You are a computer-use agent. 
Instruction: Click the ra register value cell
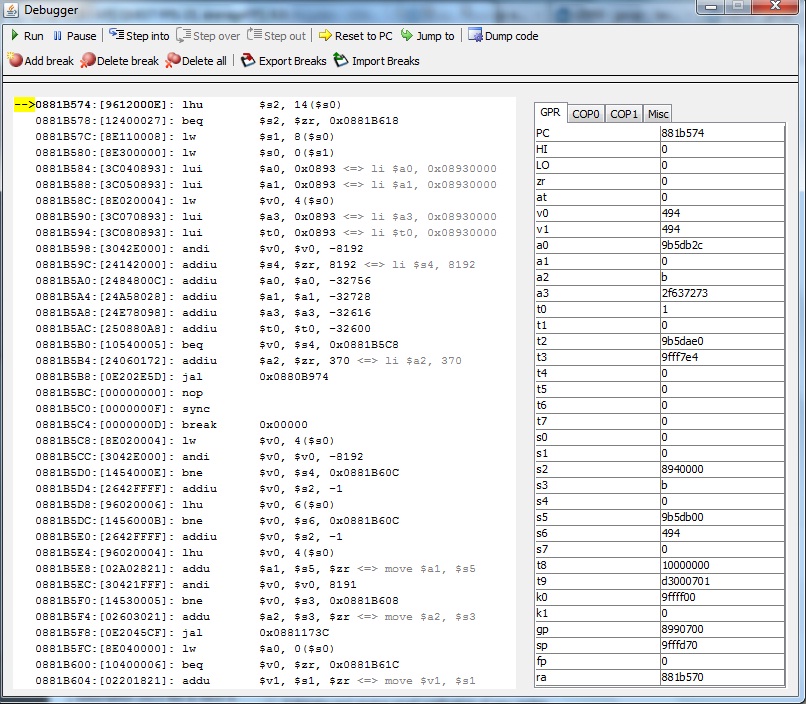click(721, 677)
